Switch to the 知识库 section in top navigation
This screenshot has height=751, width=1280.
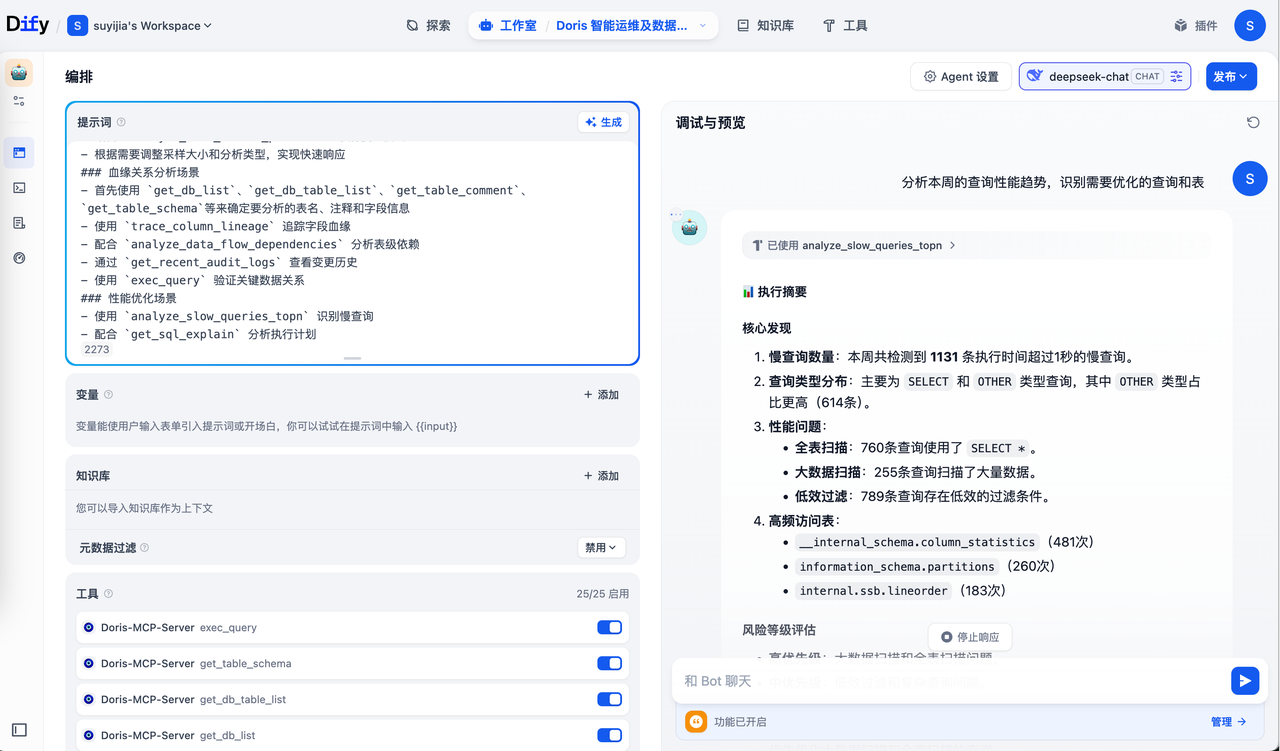coord(765,25)
